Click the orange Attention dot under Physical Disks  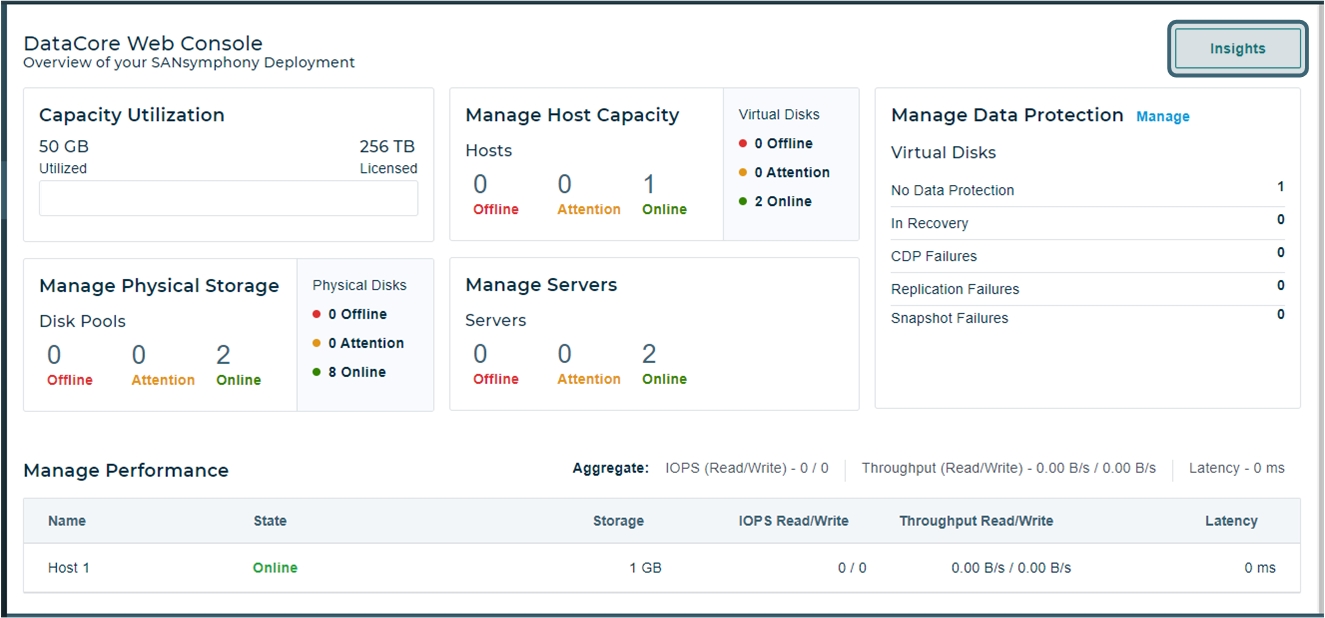[317, 343]
